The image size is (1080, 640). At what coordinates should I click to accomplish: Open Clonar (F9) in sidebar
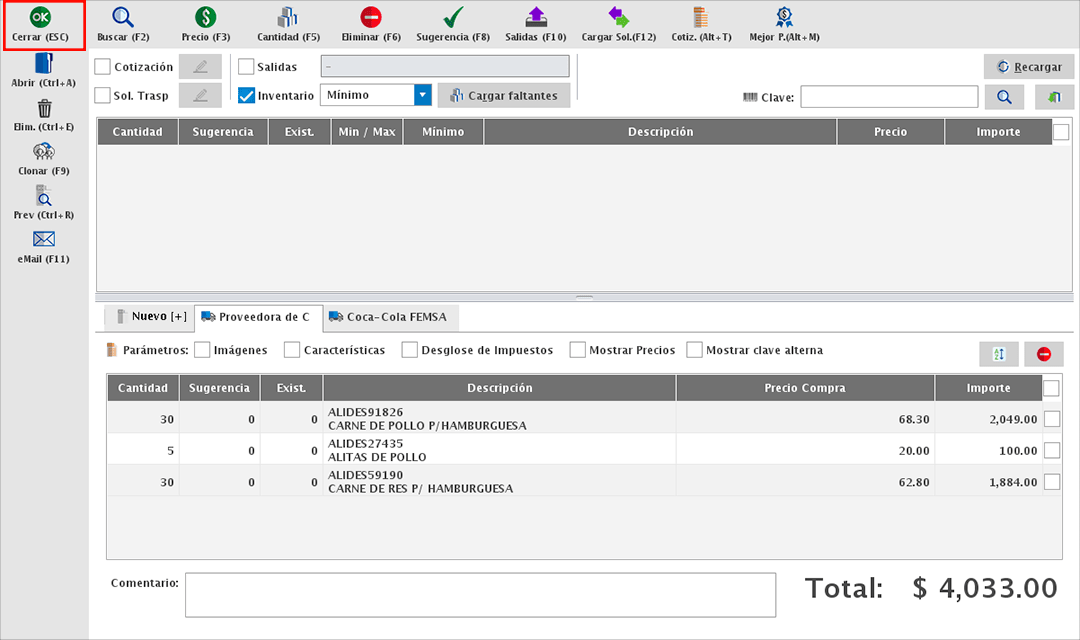click(x=44, y=152)
